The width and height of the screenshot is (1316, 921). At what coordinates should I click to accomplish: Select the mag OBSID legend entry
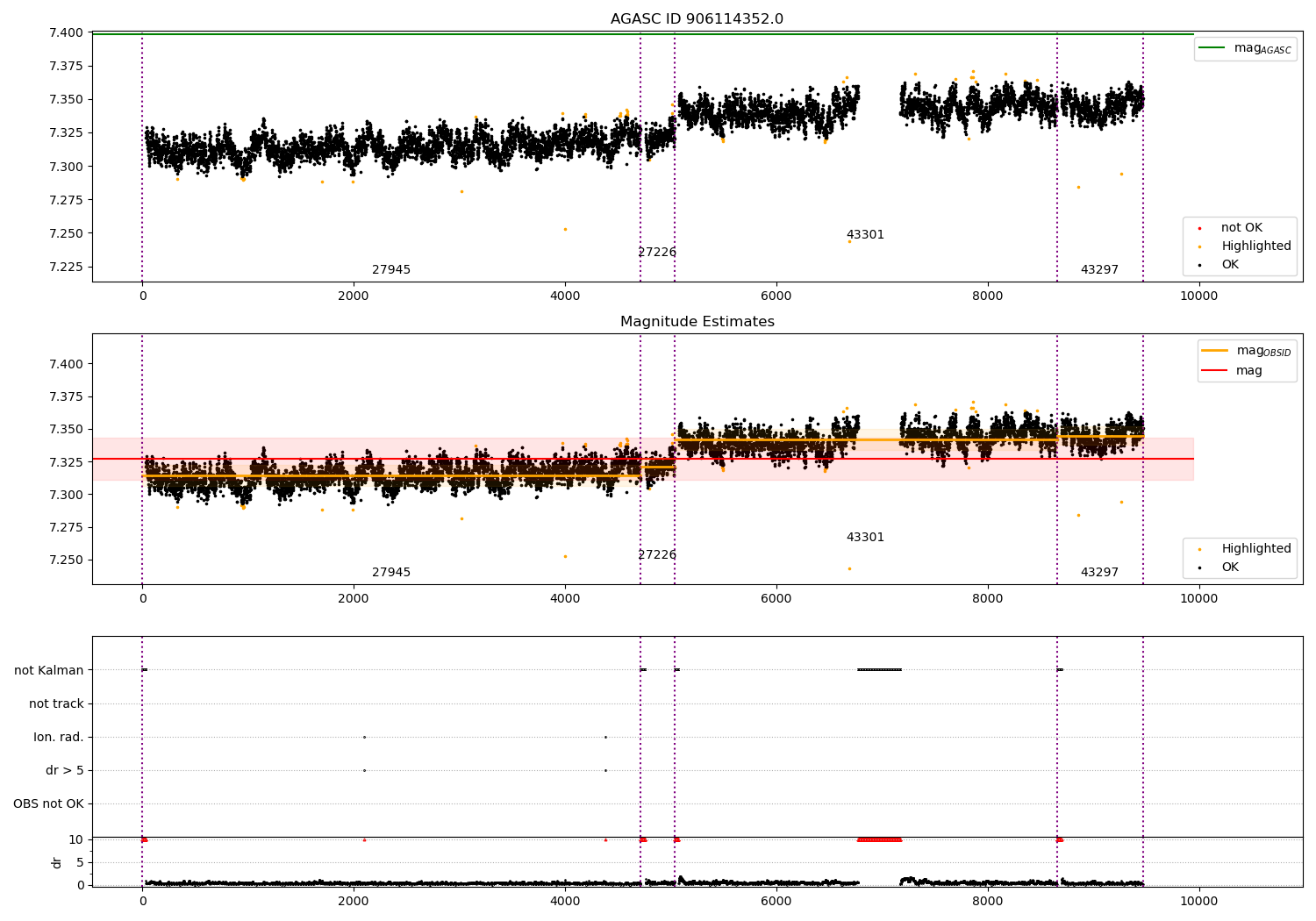[1246, 351]
